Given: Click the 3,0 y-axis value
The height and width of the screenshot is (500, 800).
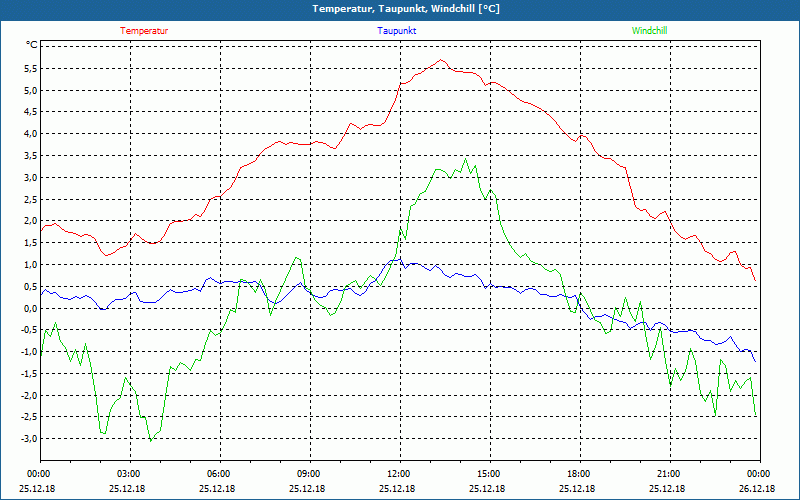Looking at the screenshot, I should (32, 178).
